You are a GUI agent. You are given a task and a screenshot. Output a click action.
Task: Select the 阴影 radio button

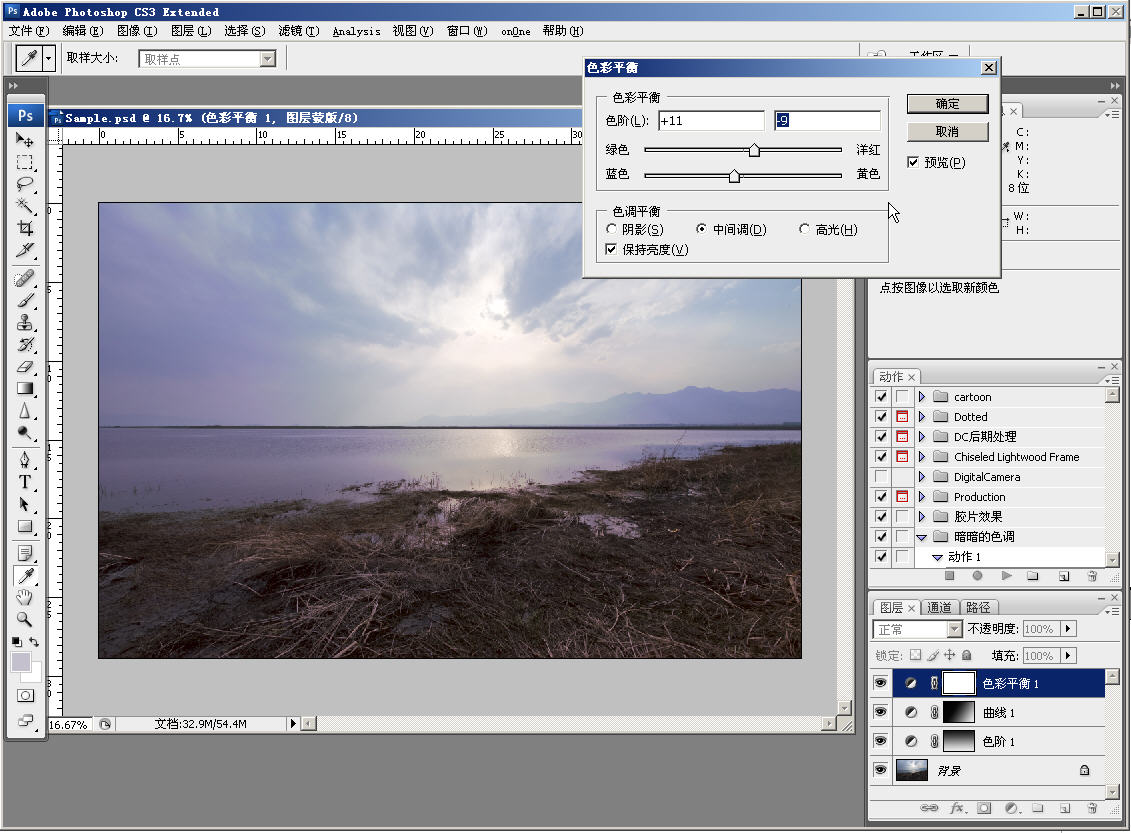pyautogui.click(x=612, y=229)
